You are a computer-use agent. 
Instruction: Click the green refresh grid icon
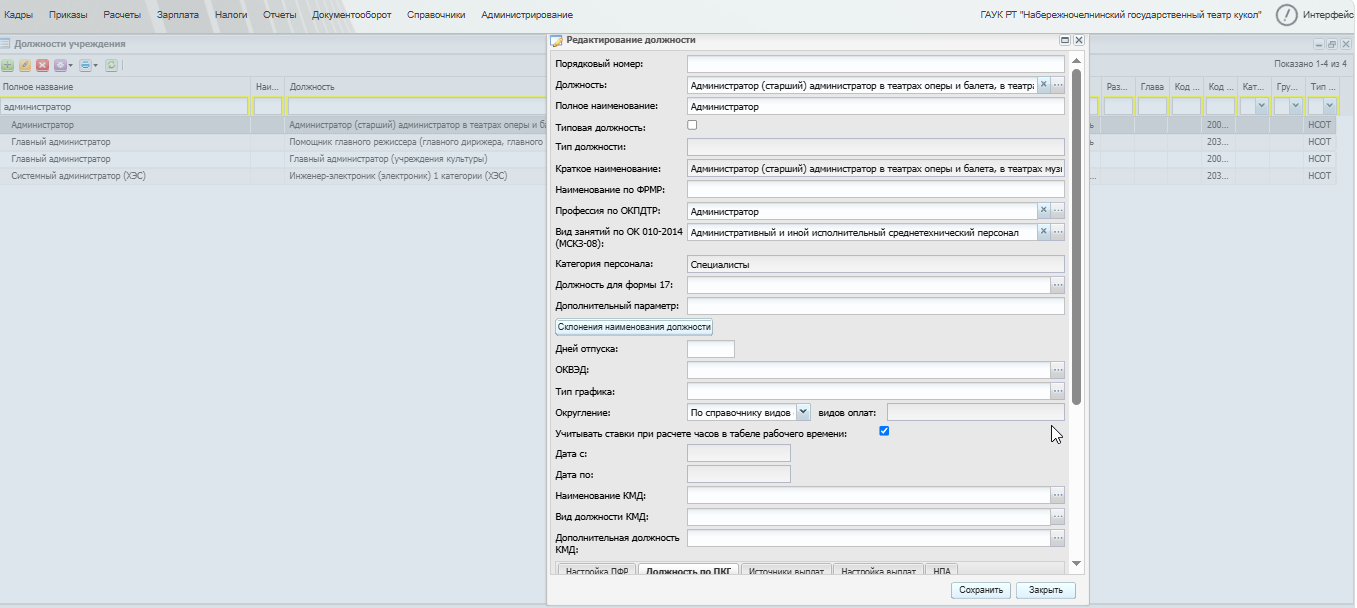pos(112,65)
